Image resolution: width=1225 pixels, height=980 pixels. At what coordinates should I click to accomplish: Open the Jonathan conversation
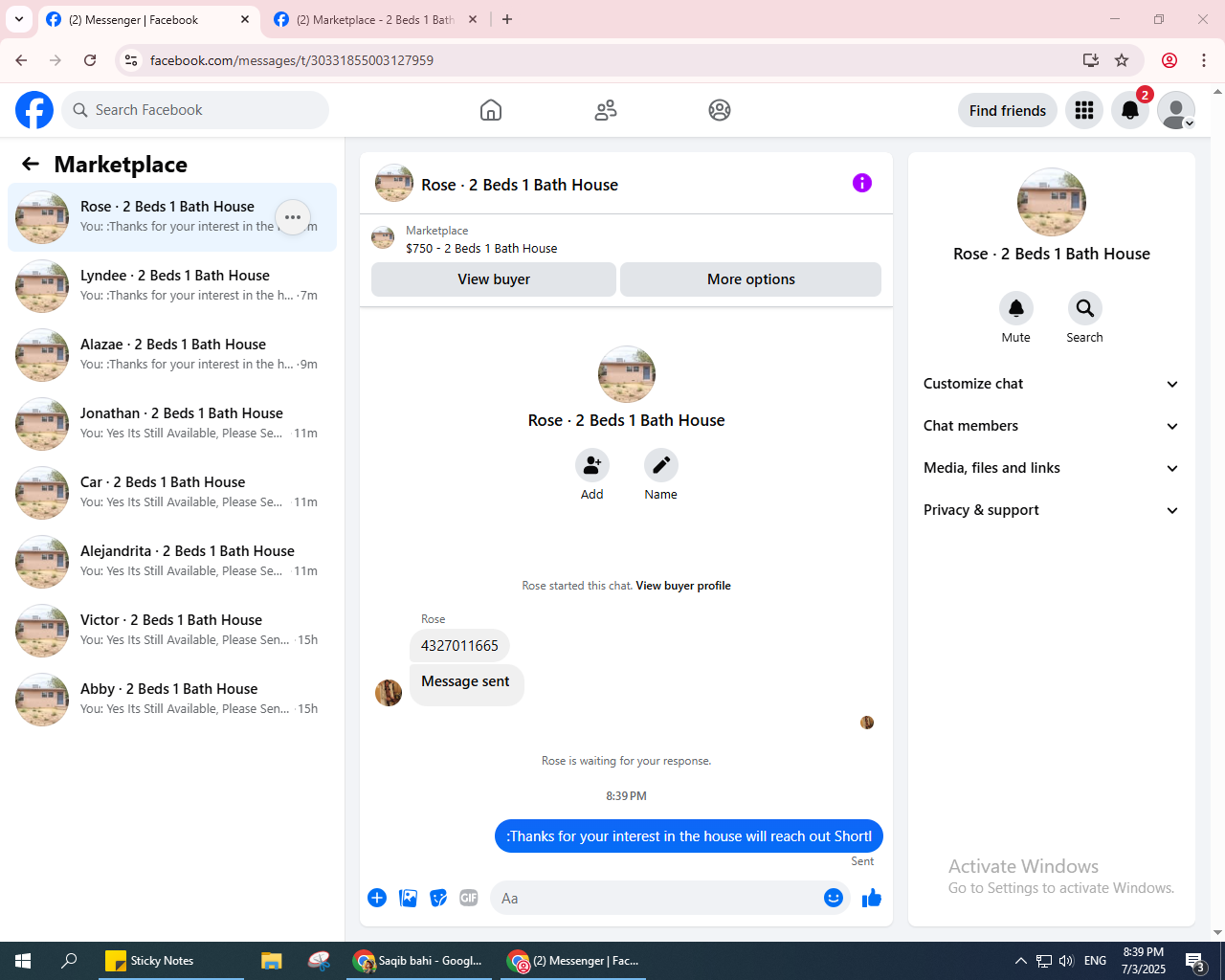172,424
